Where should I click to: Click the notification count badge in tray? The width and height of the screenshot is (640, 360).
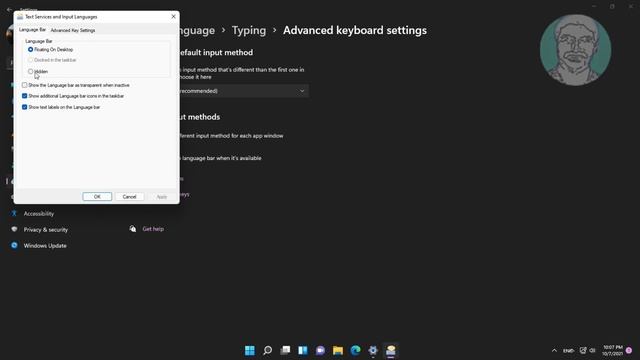629,351
